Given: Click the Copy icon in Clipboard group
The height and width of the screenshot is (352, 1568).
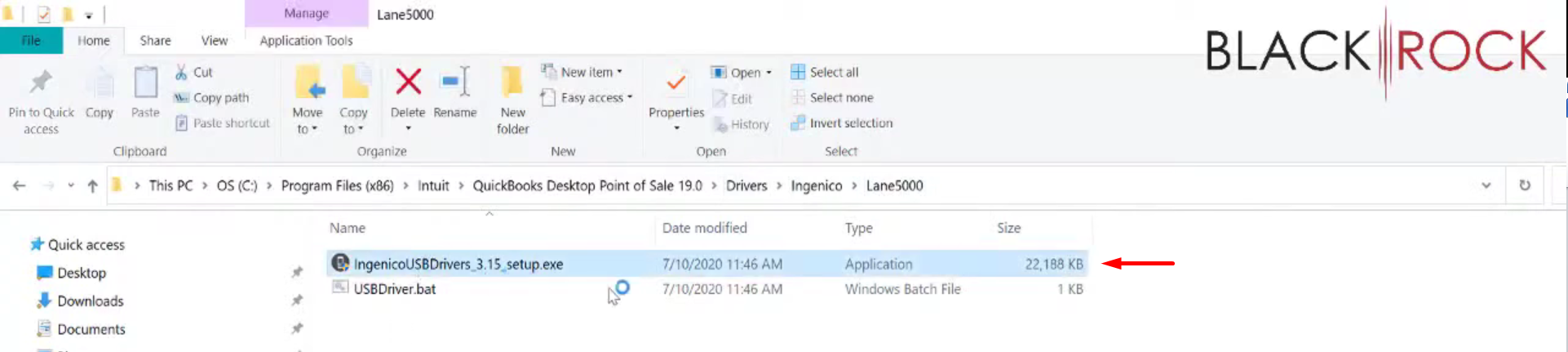Looking at the screenshot, I should pyautogui.click(x=100, y=82).
